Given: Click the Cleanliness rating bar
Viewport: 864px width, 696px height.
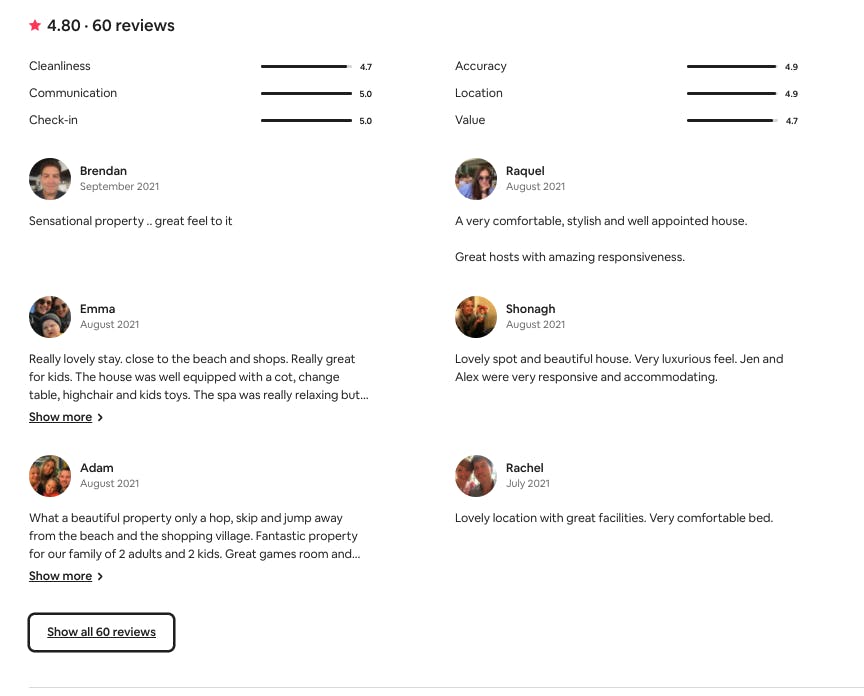Looking at the screenshot, I should click(306, 67).
